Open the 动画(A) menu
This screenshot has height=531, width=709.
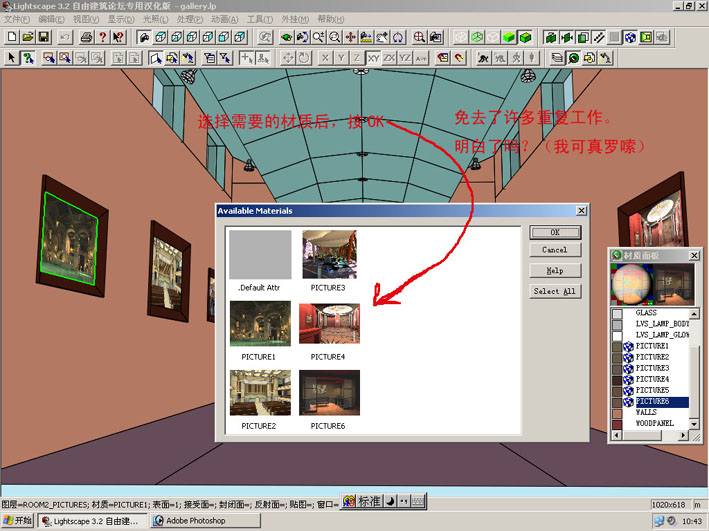click(x=225, y=19)
